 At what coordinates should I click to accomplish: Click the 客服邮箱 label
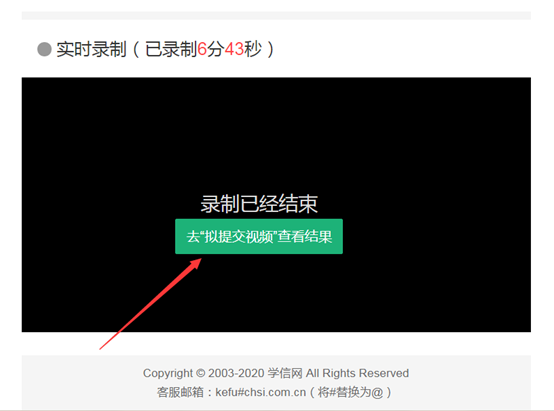180,392
